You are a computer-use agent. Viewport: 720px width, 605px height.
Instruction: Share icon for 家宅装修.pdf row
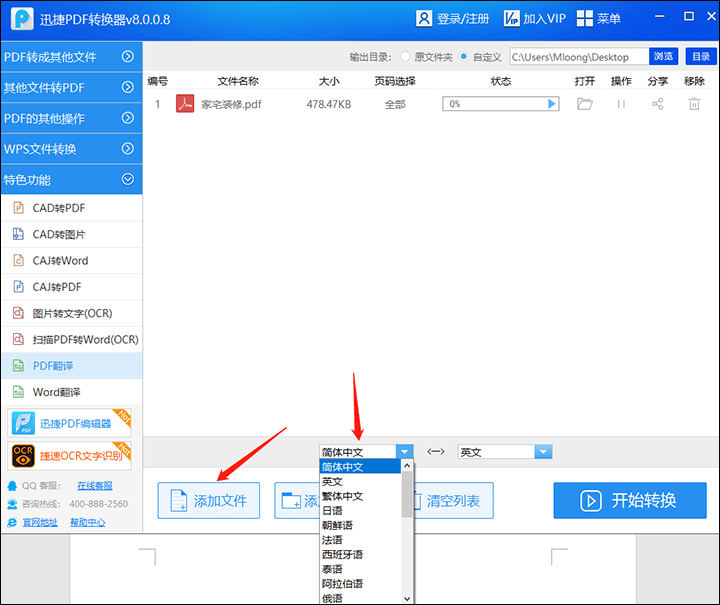tap(657, 104)
